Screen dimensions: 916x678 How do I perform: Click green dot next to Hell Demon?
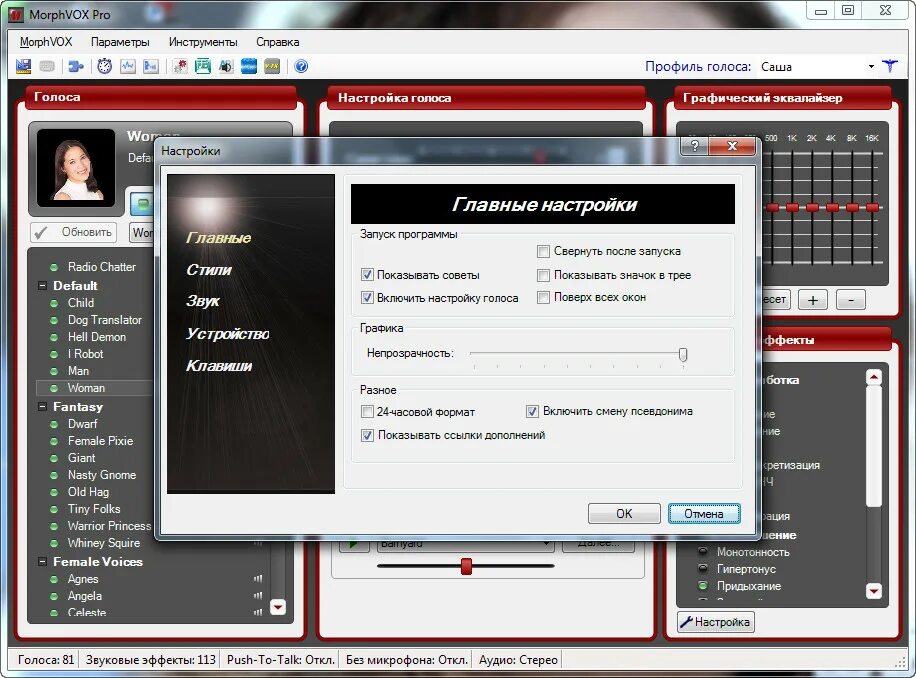click(x=54, y=337)
